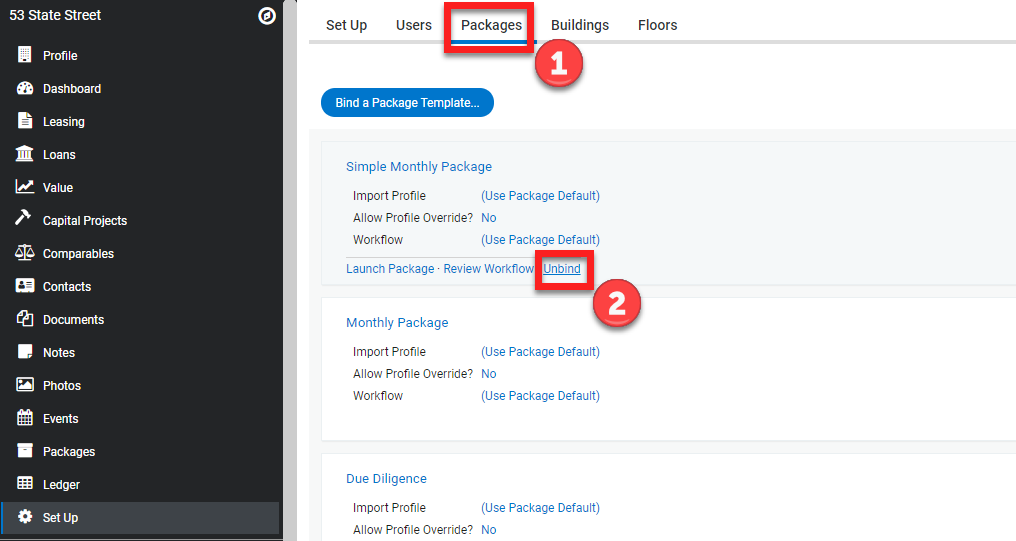Edit Workflow value for Simple Monthly Package
Viewport: 1016px width, 541px height.
540,240
